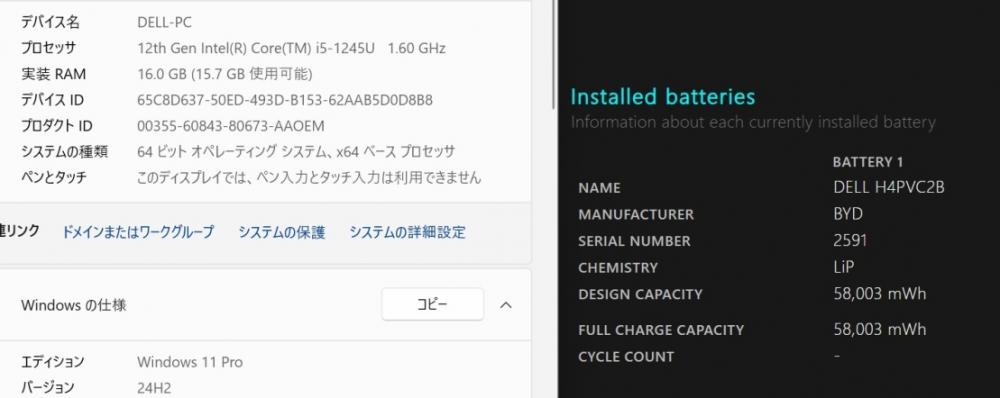1000x398 pixels.
Task: Select the product ID 00355-60843-80673-AAOEM
Action: coord(230,126)
